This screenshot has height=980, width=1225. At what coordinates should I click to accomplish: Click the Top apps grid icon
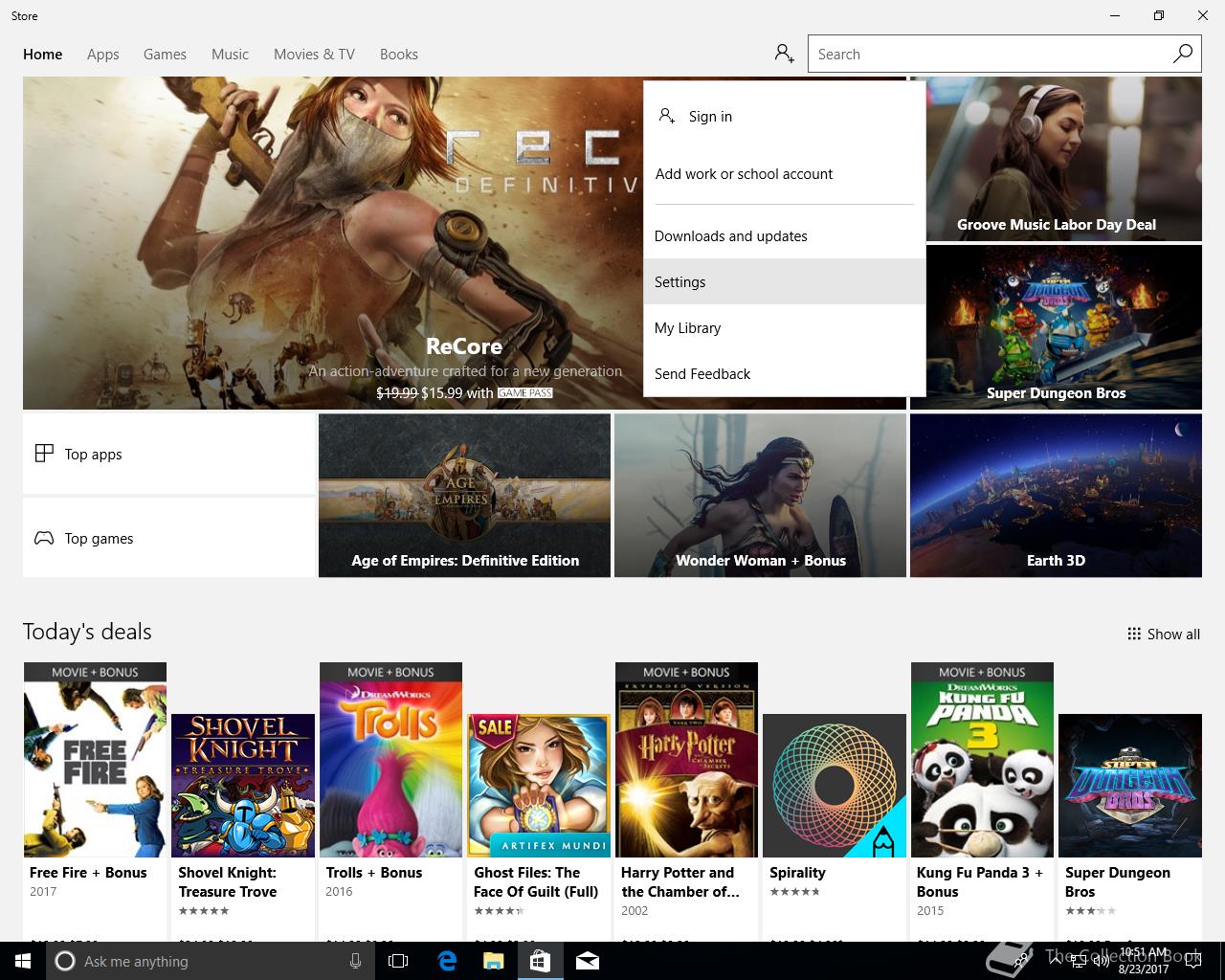click(44, 454)
